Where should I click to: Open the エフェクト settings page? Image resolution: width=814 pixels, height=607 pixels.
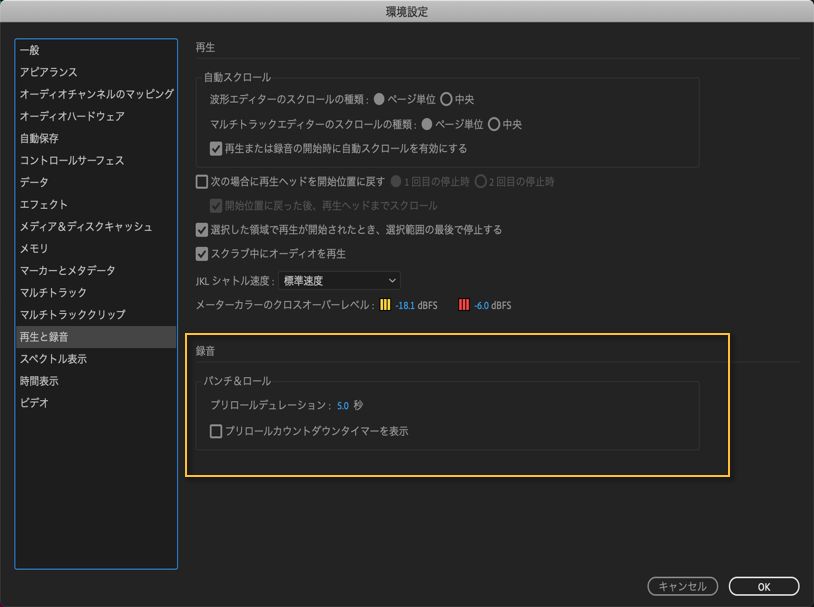pos(44,204)
